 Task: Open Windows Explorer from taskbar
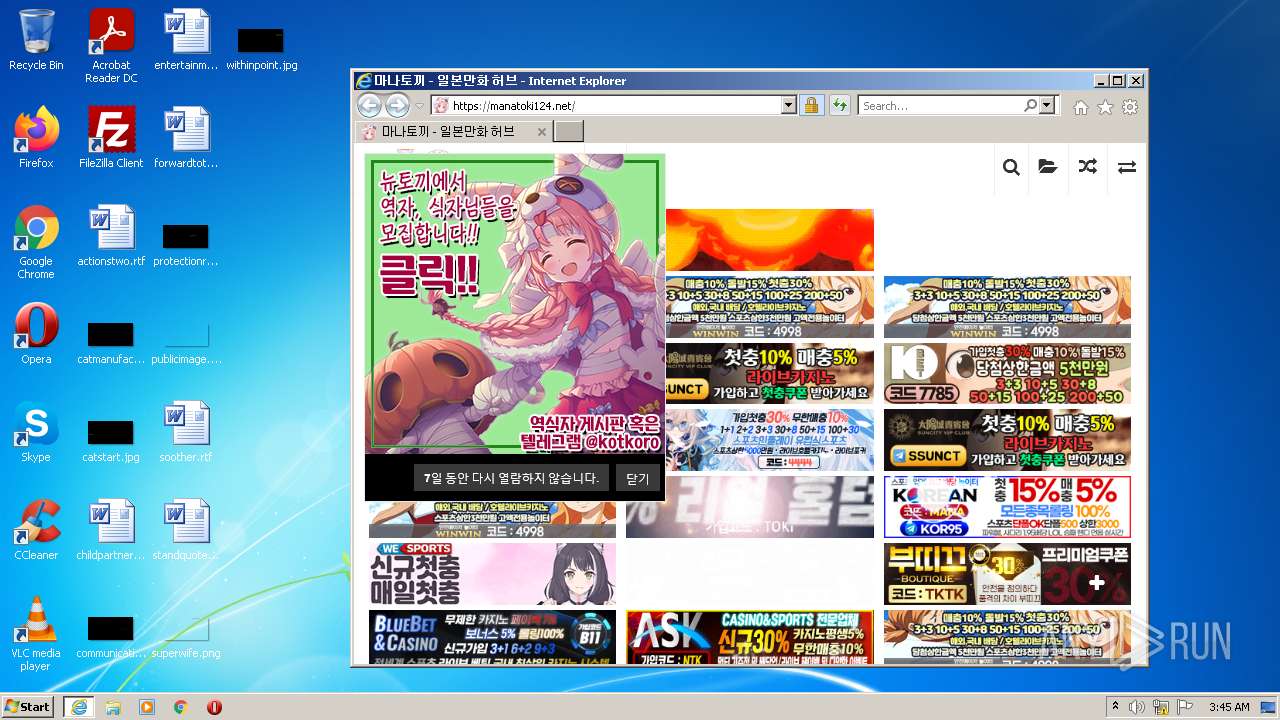(x=113, y=707)
